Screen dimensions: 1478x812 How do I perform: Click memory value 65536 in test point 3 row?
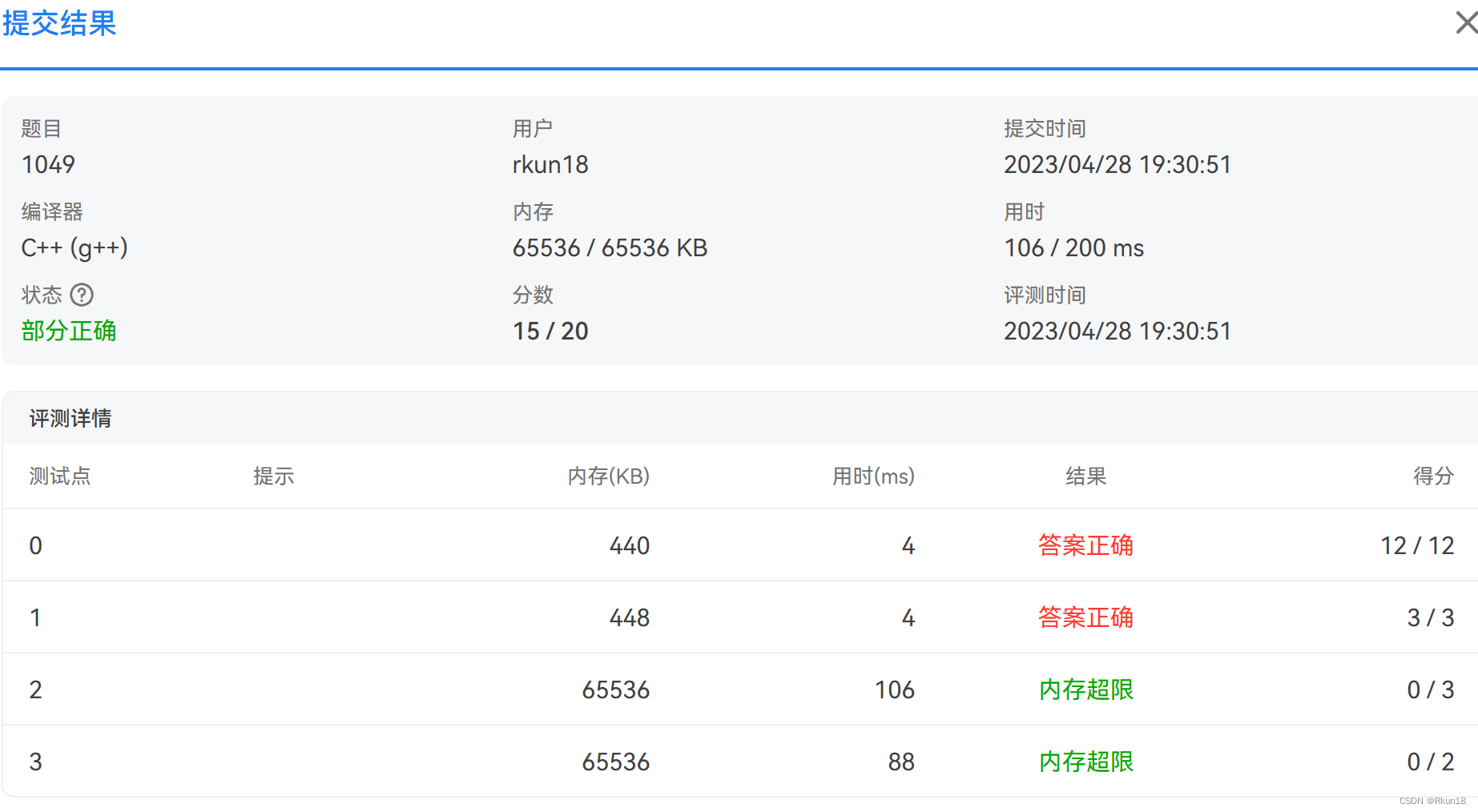(x=616, y=762)
